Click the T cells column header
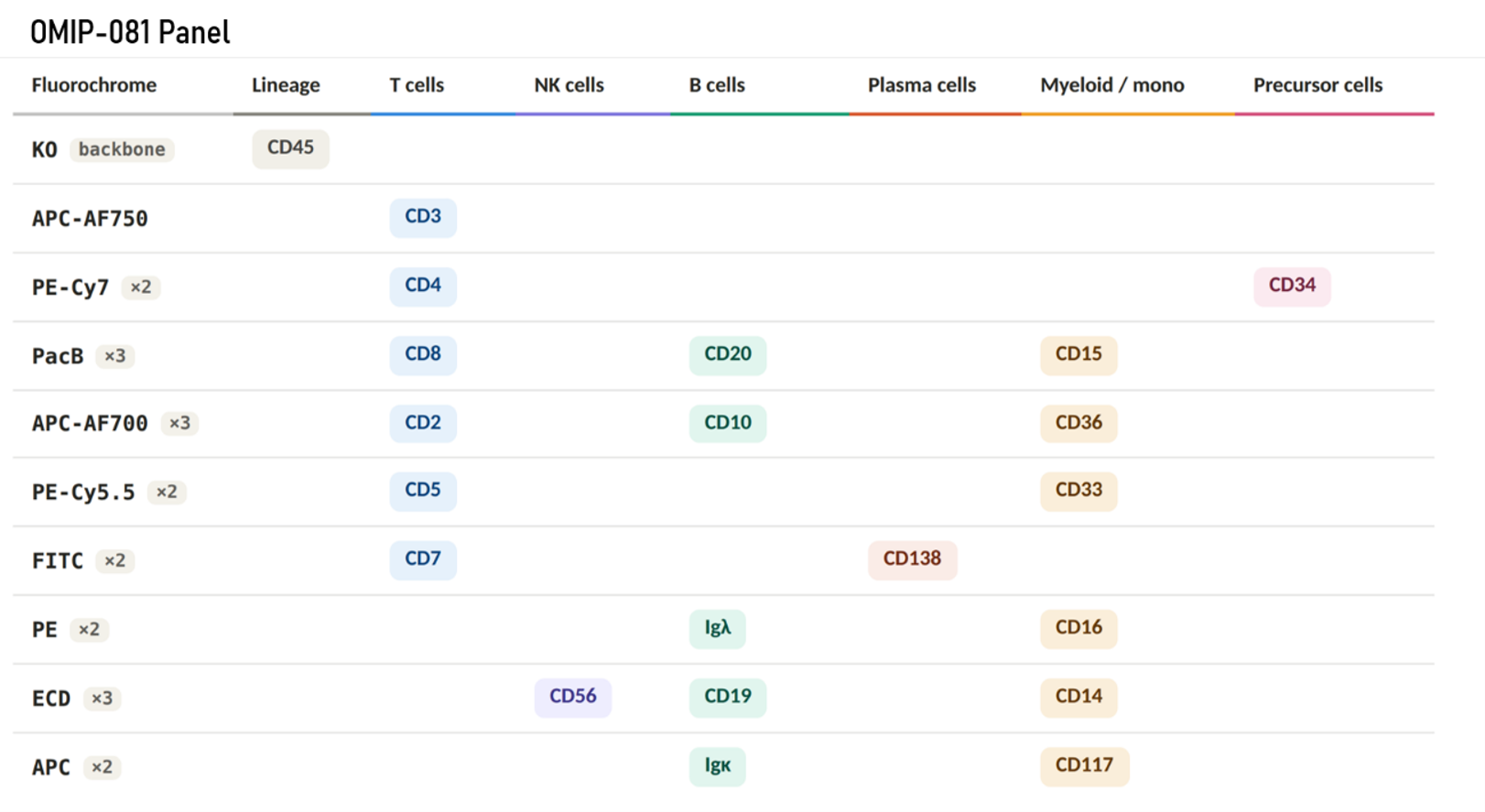 click(417, 85)
